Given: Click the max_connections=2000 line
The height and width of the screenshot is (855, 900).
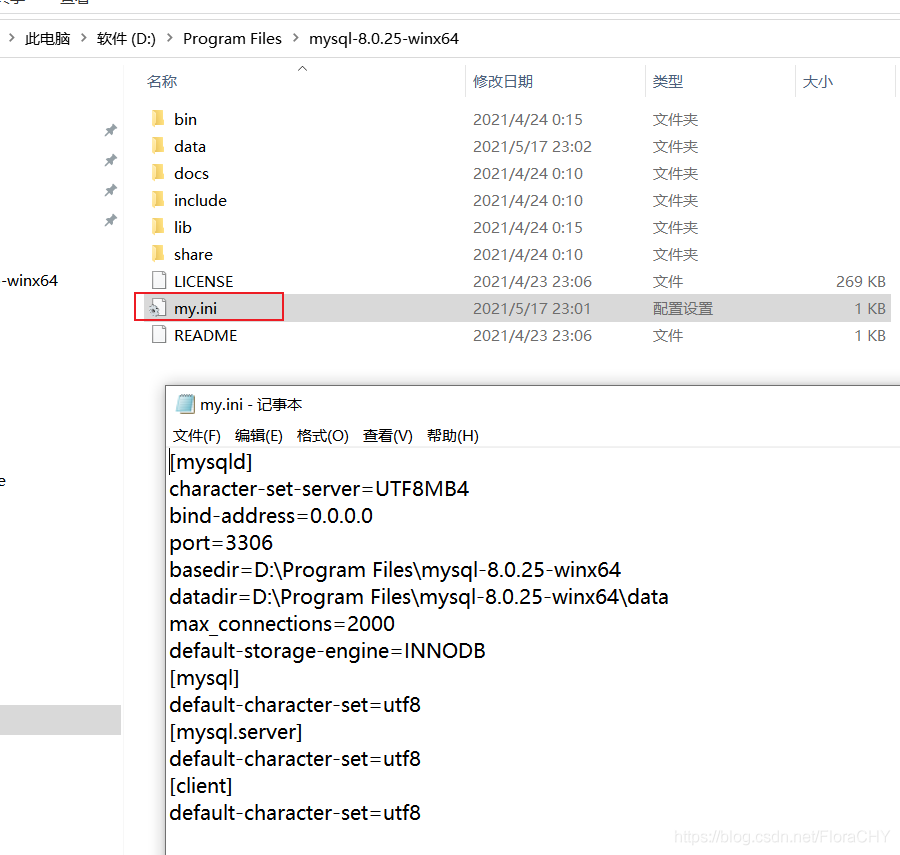Looking at the screenshot, I should pyautogui.click(x=282, y=623).
